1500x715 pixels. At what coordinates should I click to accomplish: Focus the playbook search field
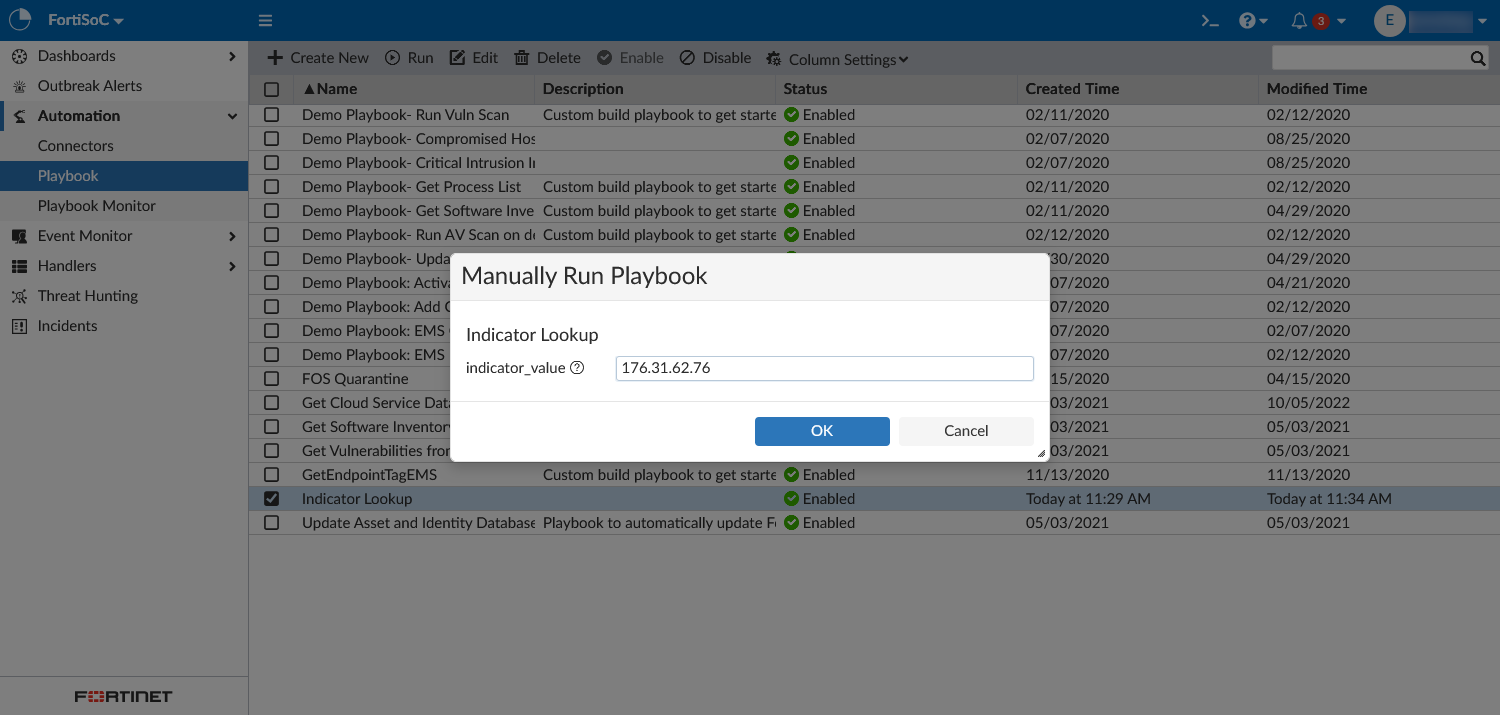coord(1370,58)
